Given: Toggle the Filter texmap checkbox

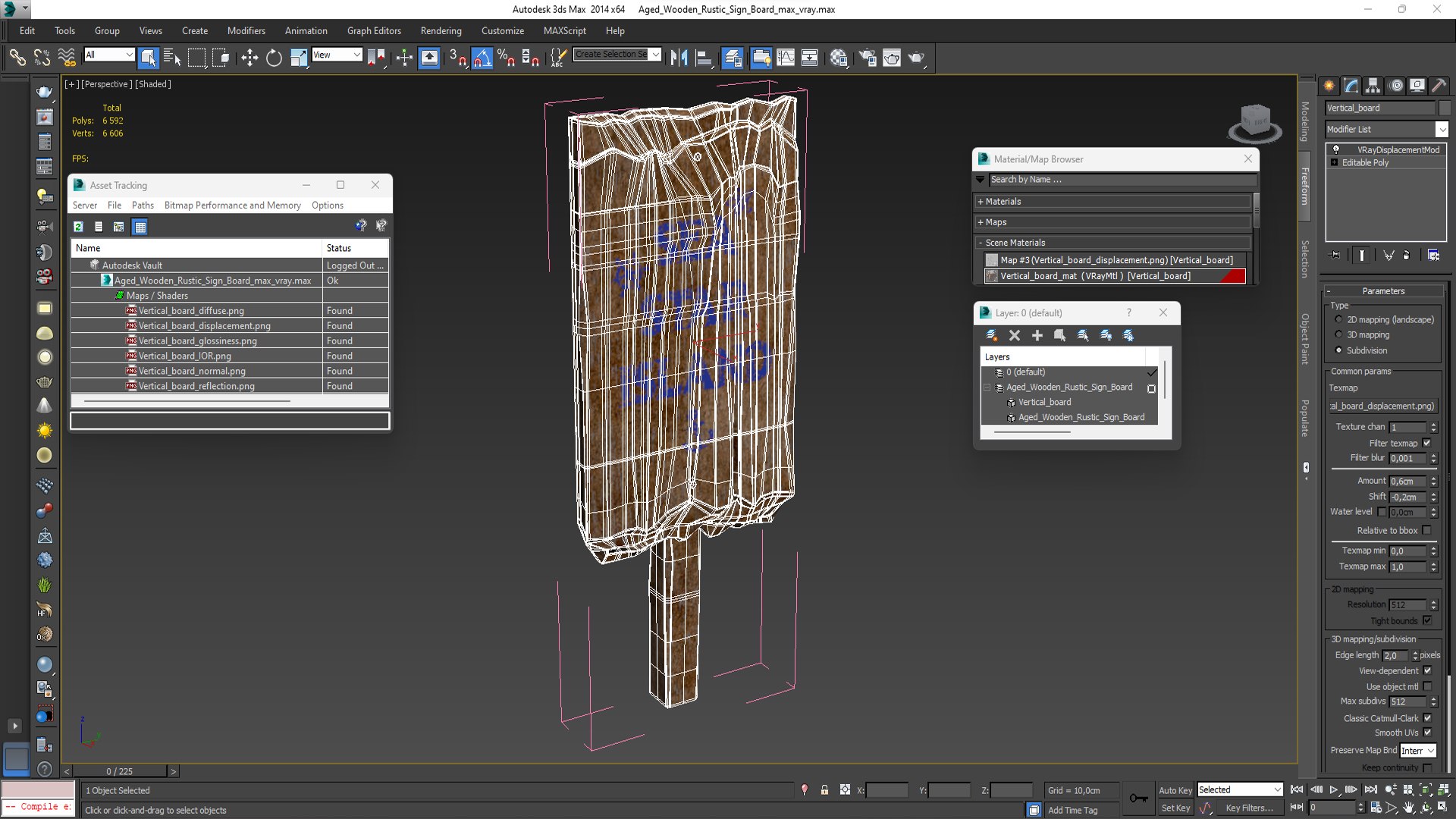Looking at the screenshot, I should [1427, 443].
